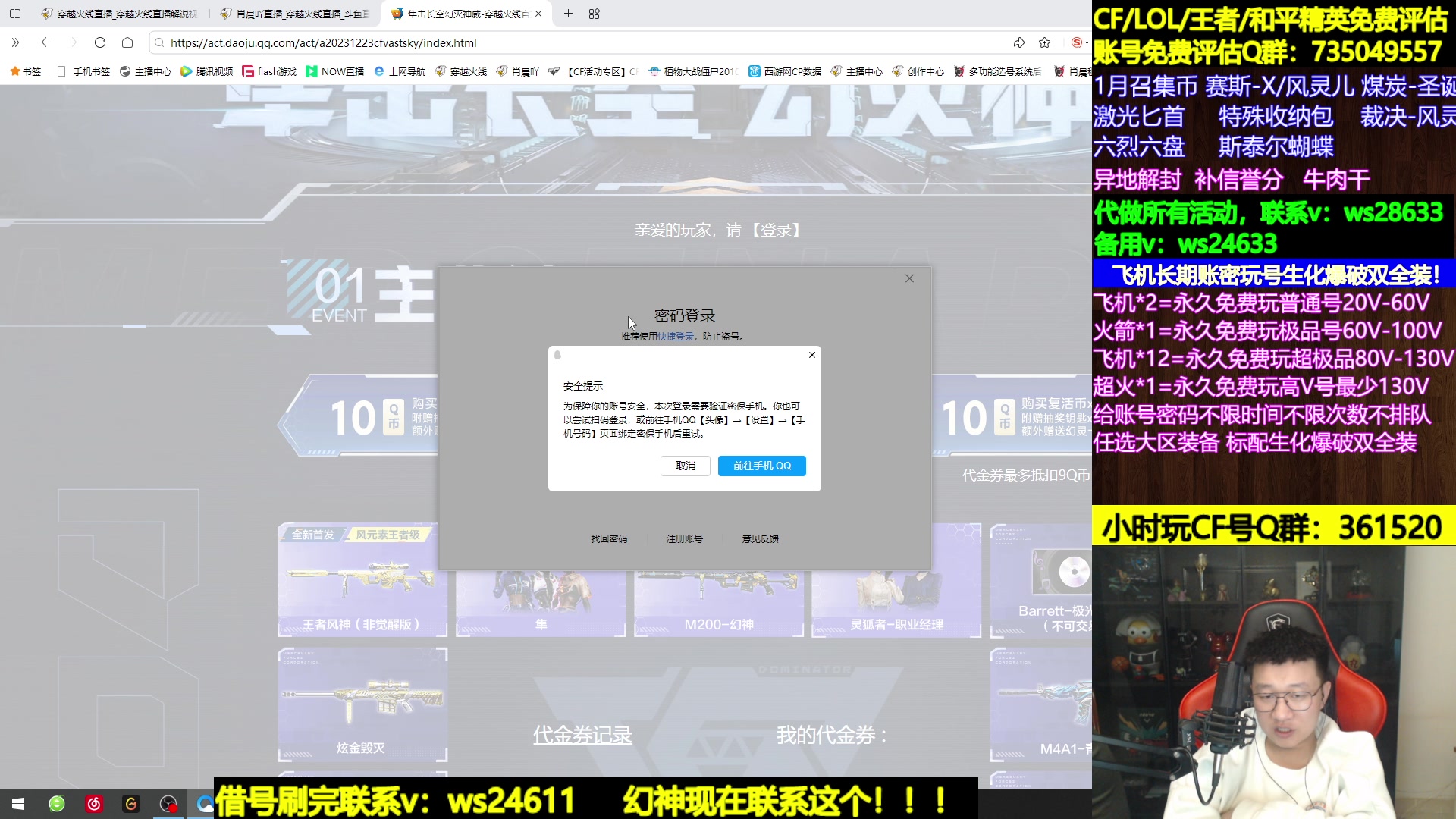Close the active 集击长空幻灭神威 tab

click(x=538, y=14)
